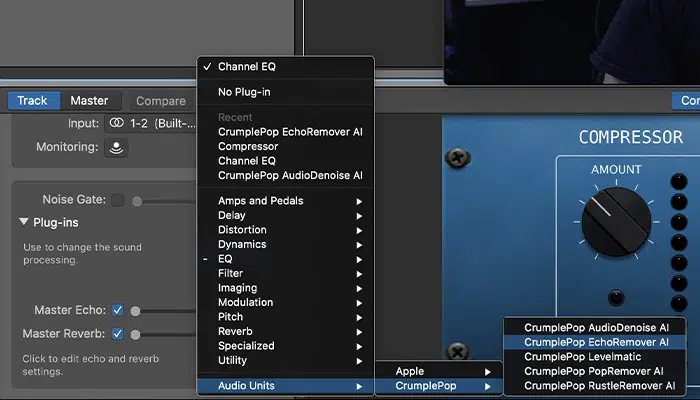Select recent CrumplePop AudioDenoise AI entry

tap(285, 175)
